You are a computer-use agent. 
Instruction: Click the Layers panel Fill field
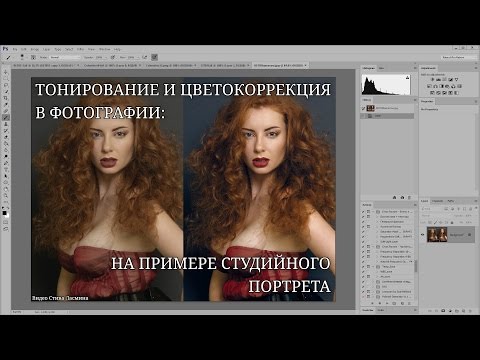point(468,222)
